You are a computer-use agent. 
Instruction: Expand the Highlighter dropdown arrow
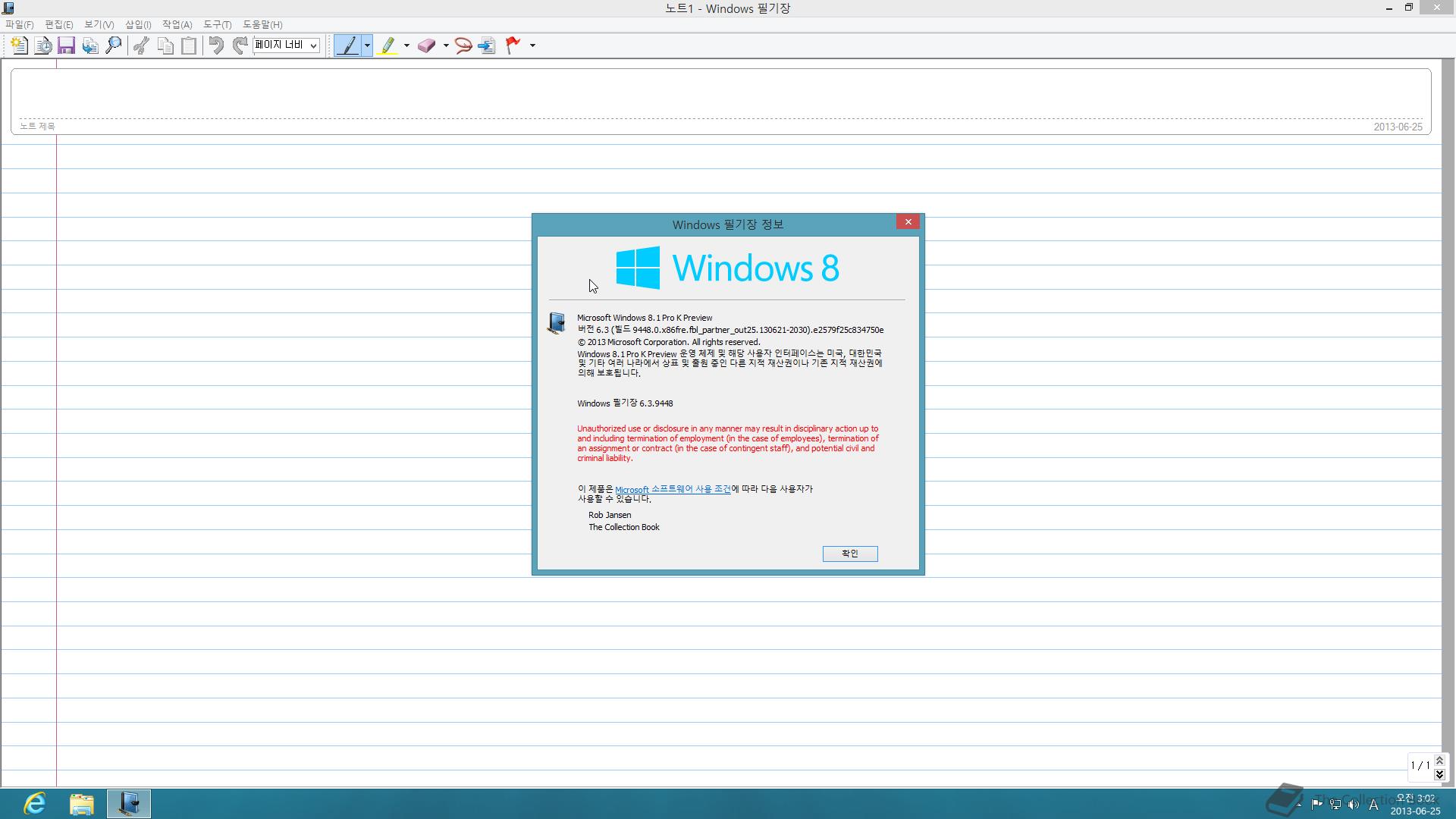[x=406, y=45]
